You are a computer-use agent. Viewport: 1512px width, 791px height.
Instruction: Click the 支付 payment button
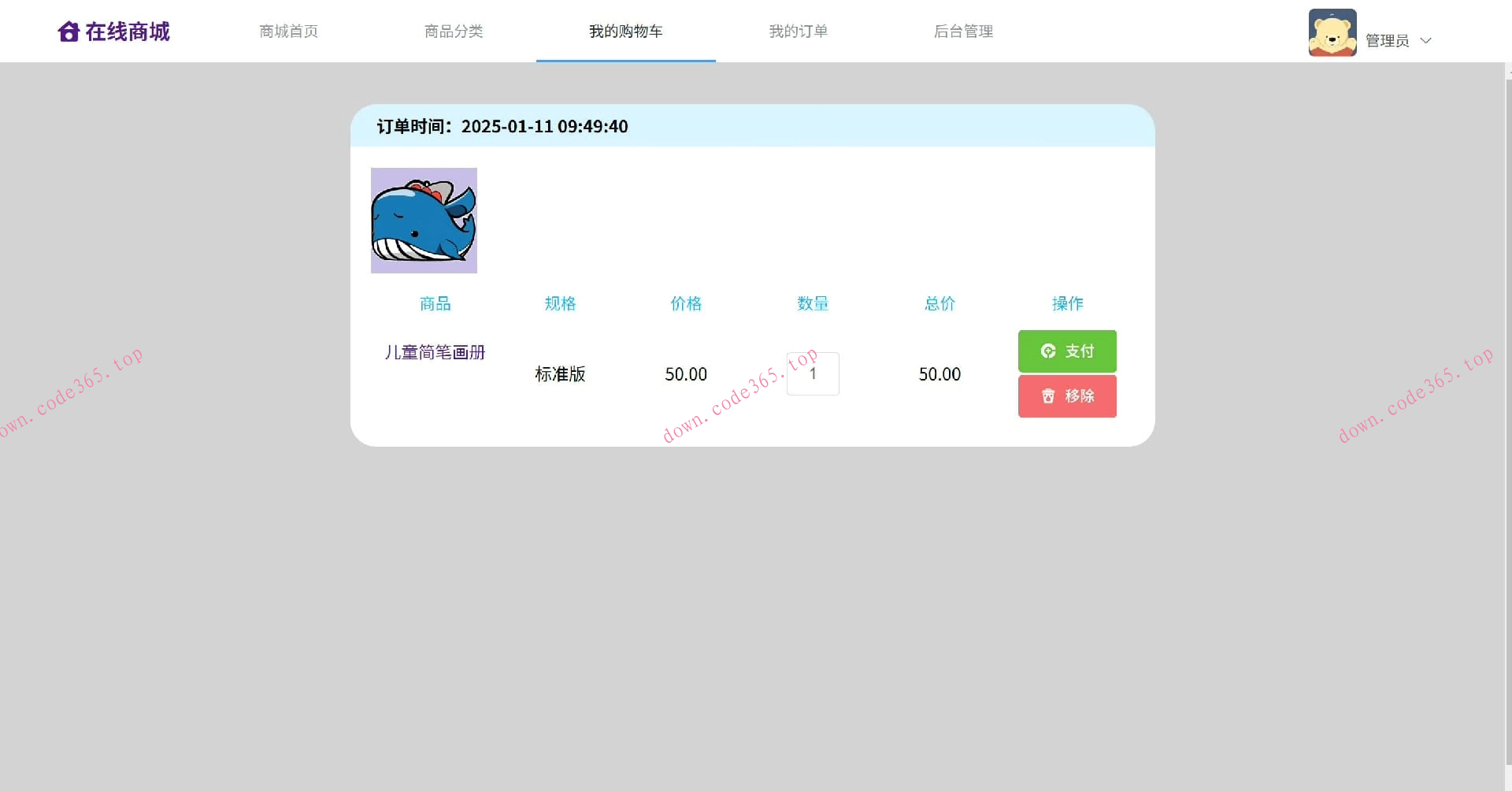[x=1067, y=351]
